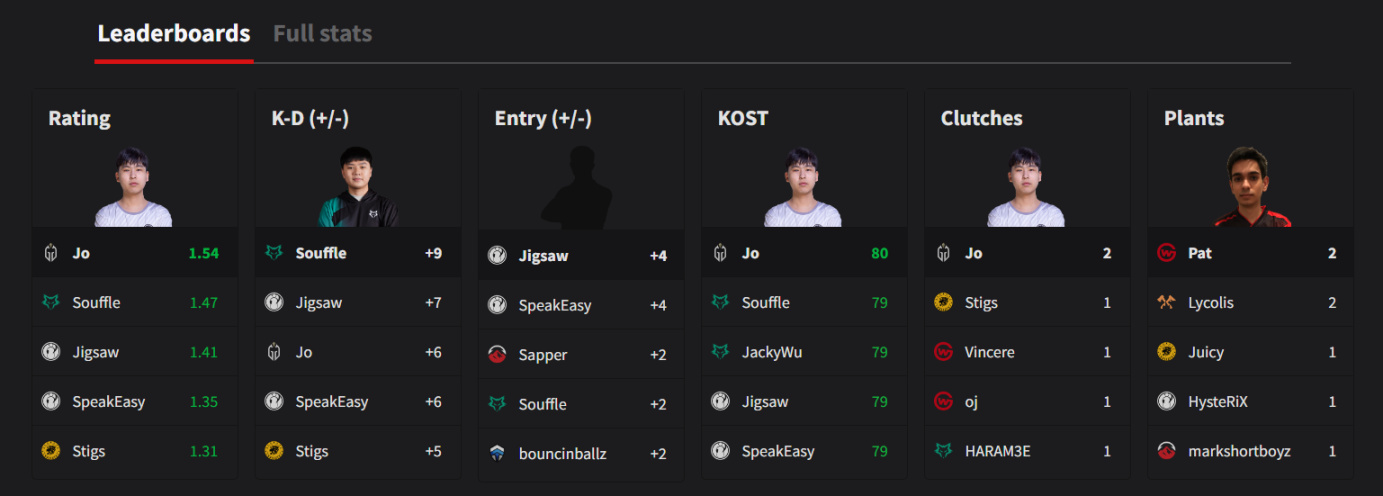
Task: Open JackyWu player link in KOST
Action: coord(771,352)
